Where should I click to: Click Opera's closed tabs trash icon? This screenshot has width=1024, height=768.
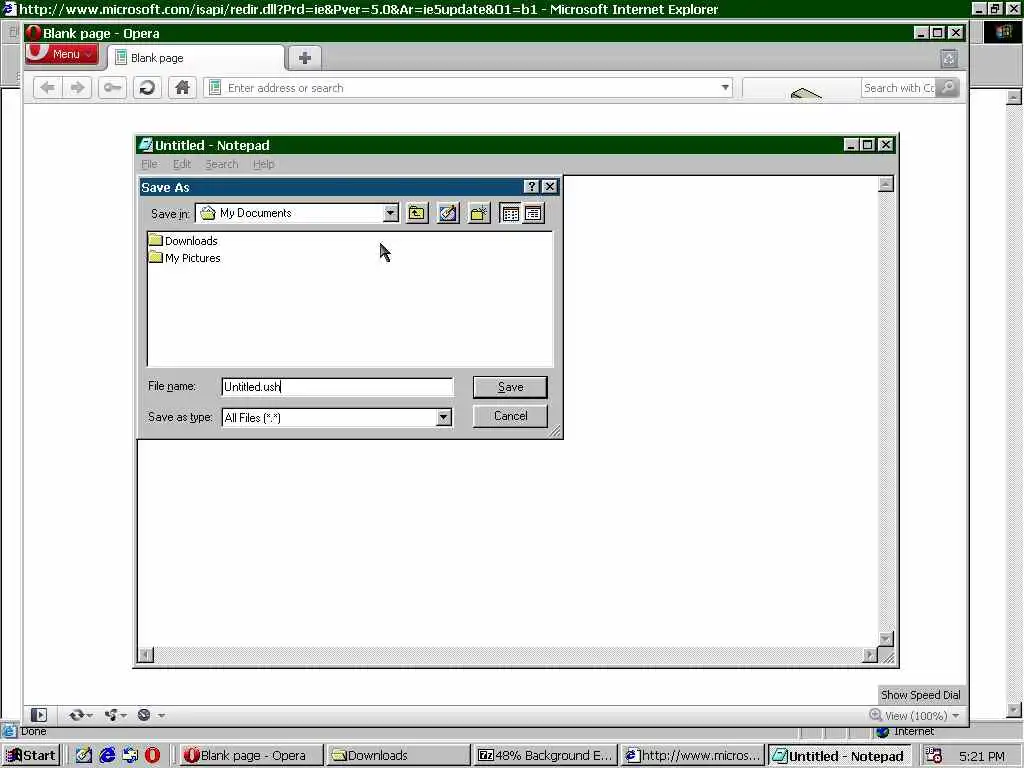coord(949,59)
